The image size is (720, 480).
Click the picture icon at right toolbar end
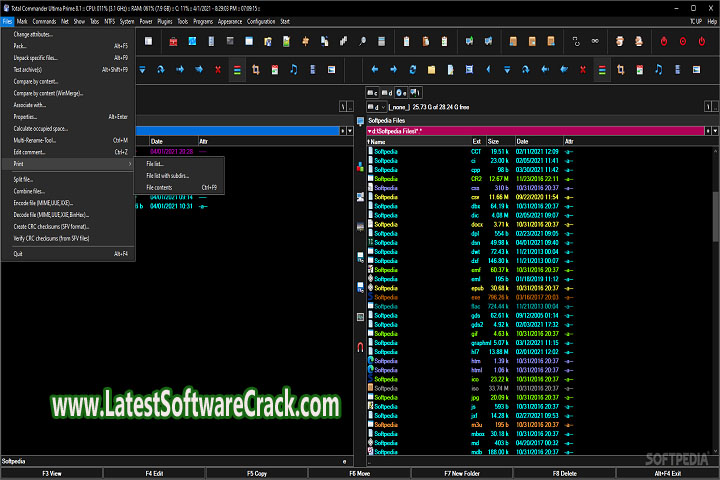(x=696, y=70)
